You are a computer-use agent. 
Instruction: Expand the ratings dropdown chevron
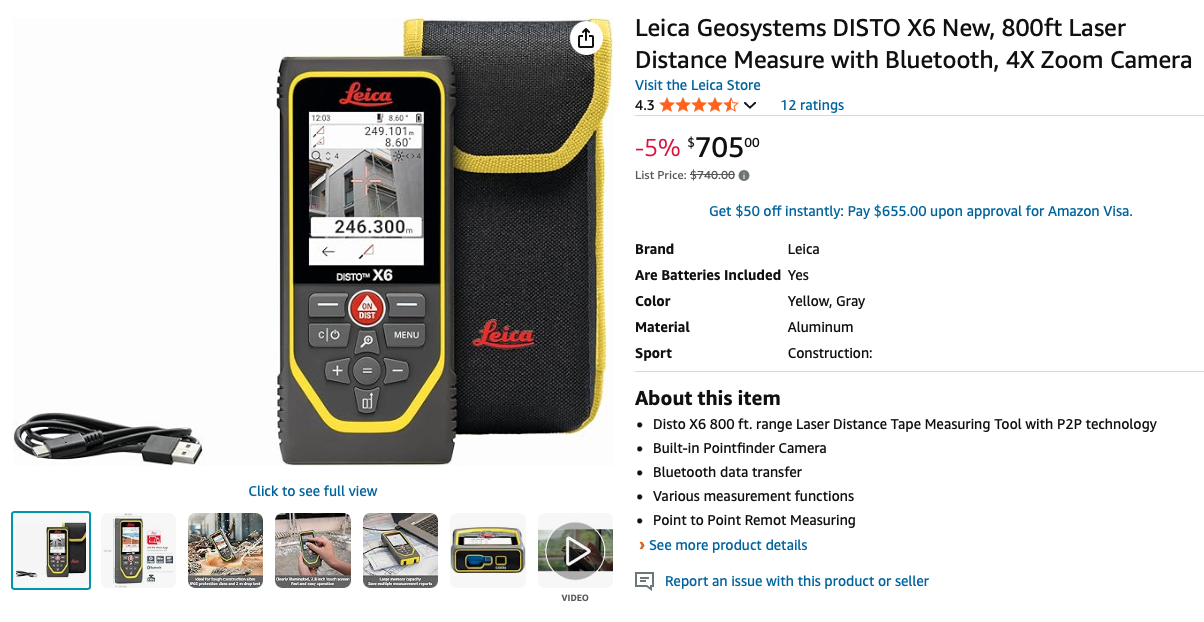[750, 105]
